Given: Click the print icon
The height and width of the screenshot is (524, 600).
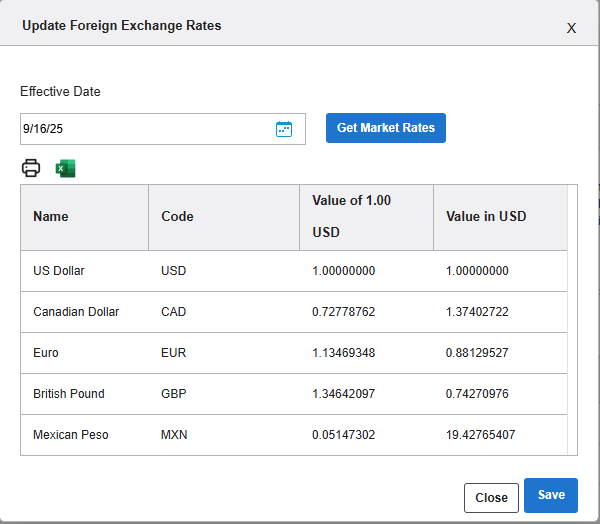Looking at the screenshot, I should pyautogui.click(x=31, y=168).
